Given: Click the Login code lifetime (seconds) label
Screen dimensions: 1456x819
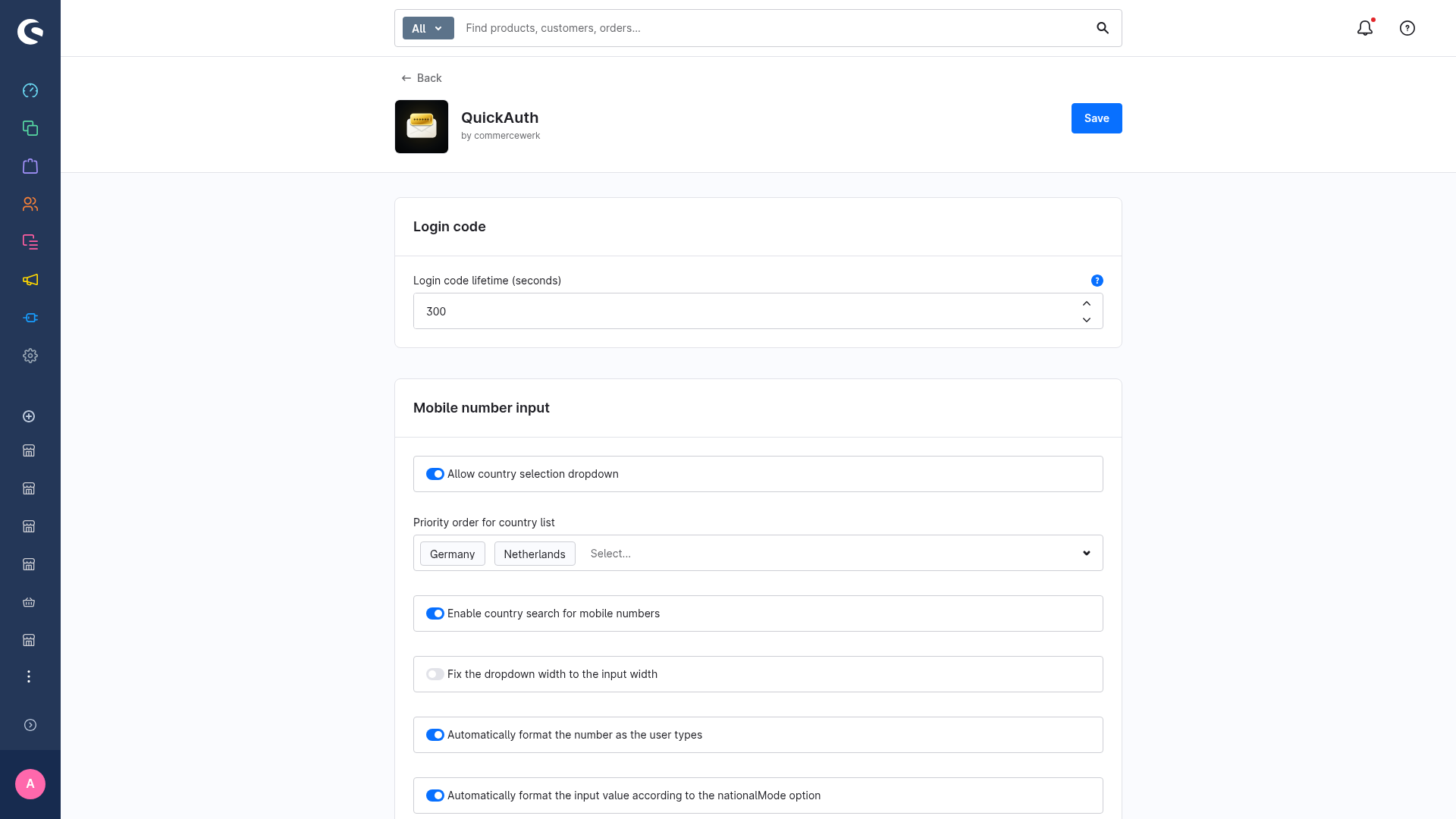Looking at the screenshot, I should click(488, 281).
